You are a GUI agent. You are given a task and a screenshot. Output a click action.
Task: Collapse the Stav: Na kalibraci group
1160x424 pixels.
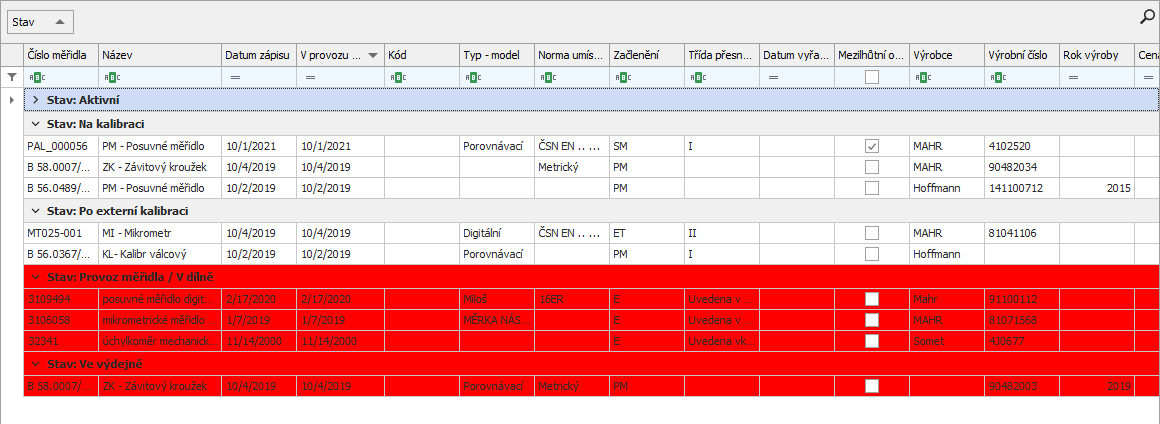[x=35, y=124]
